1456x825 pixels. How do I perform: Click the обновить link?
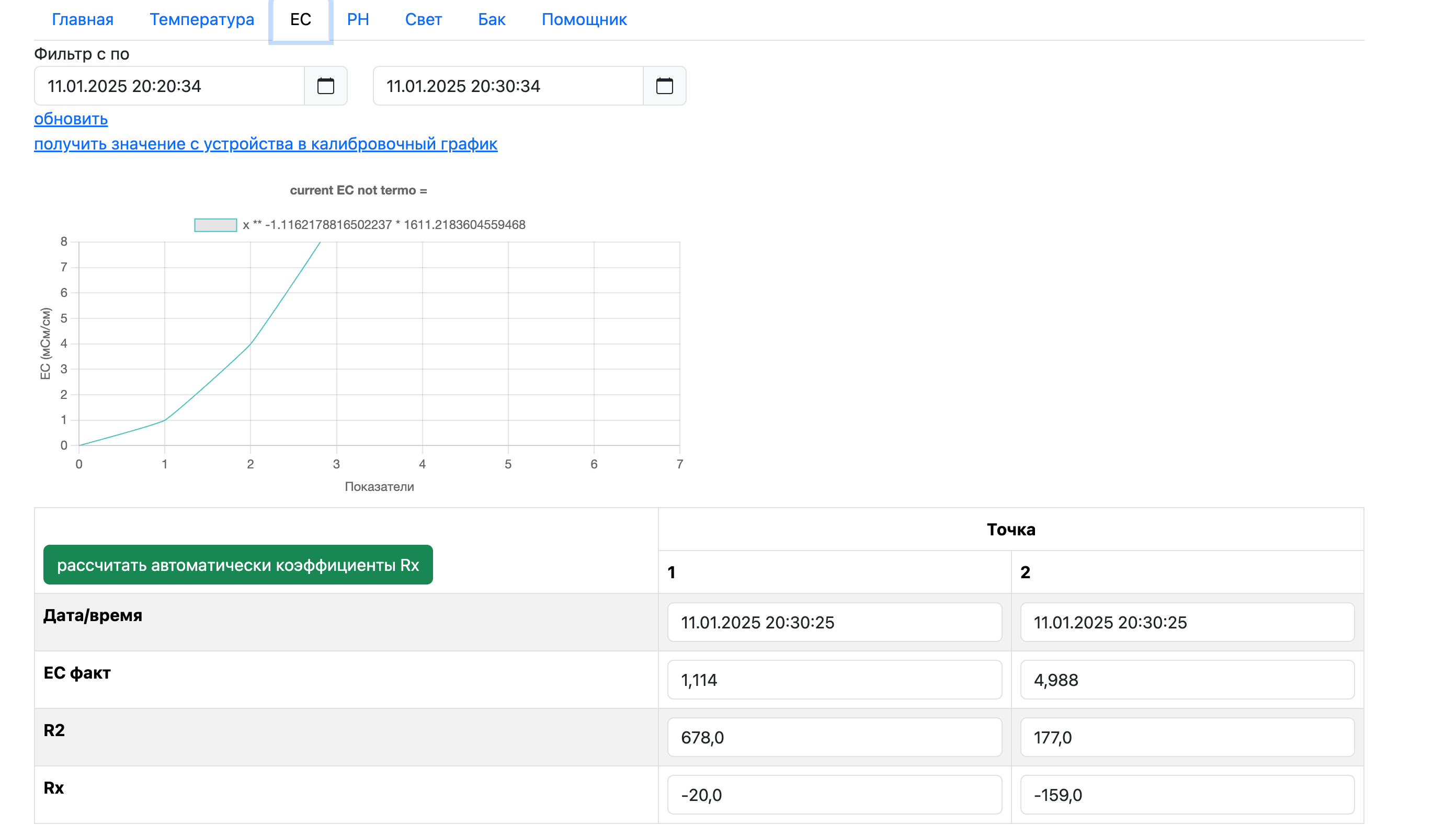point(71,119)
